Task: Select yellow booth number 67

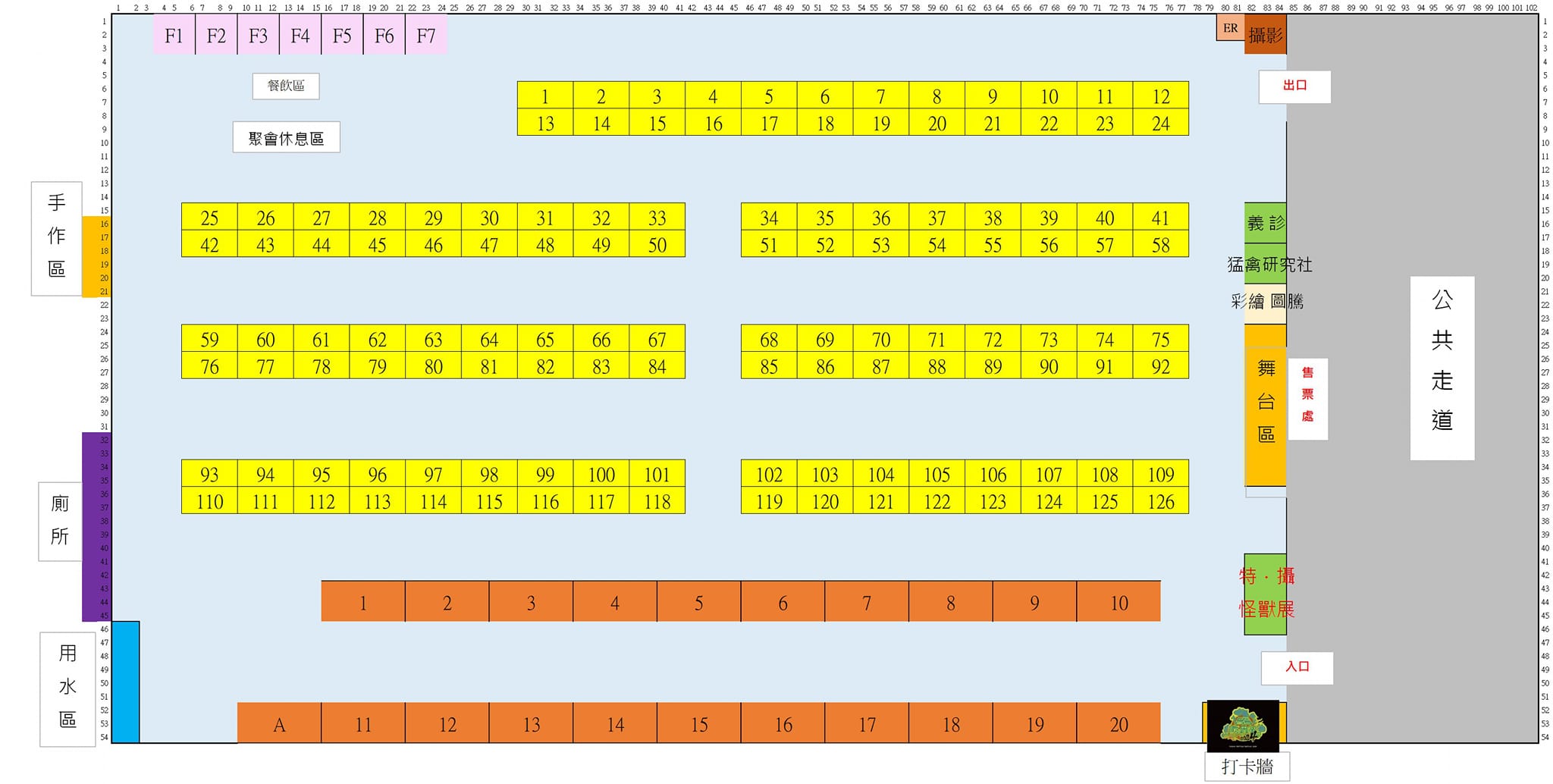Action: coord(657,339)
